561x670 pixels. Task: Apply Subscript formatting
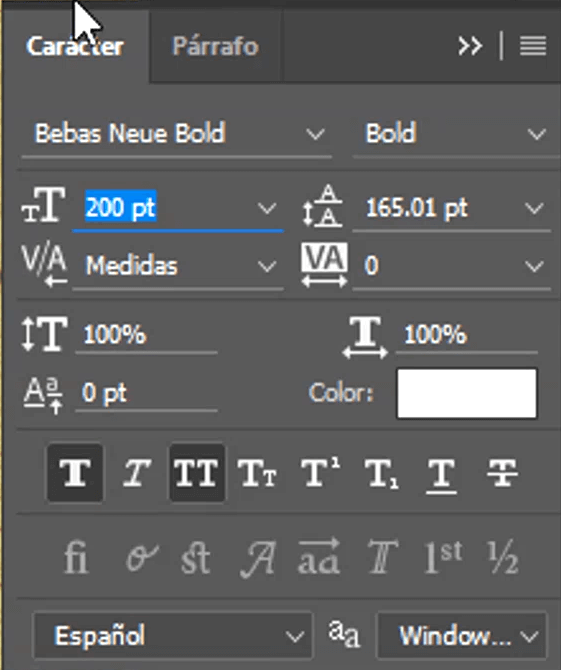click(x=381, y=473)
